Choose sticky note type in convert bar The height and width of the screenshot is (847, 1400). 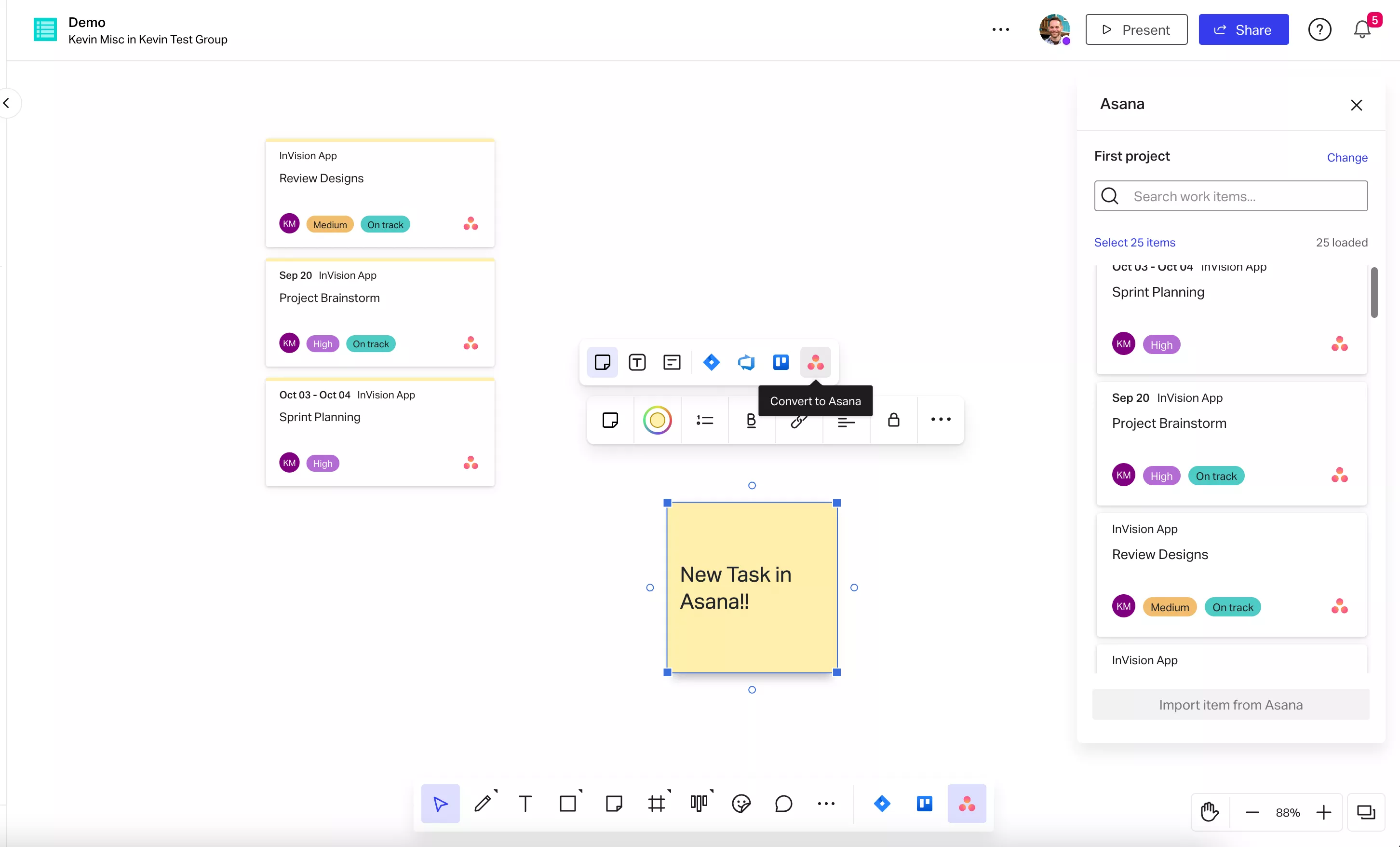click(602, 362)
